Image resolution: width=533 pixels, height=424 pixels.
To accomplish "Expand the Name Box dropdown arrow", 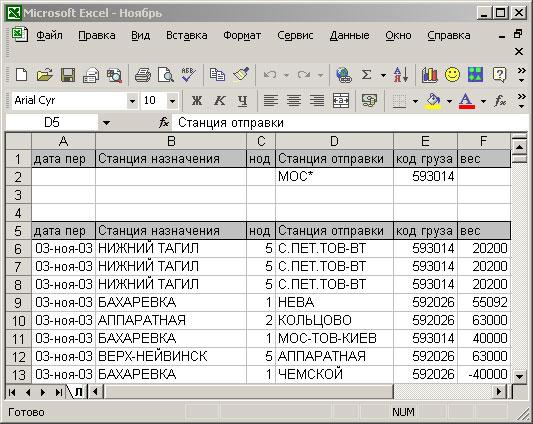I will pos(106,123).
